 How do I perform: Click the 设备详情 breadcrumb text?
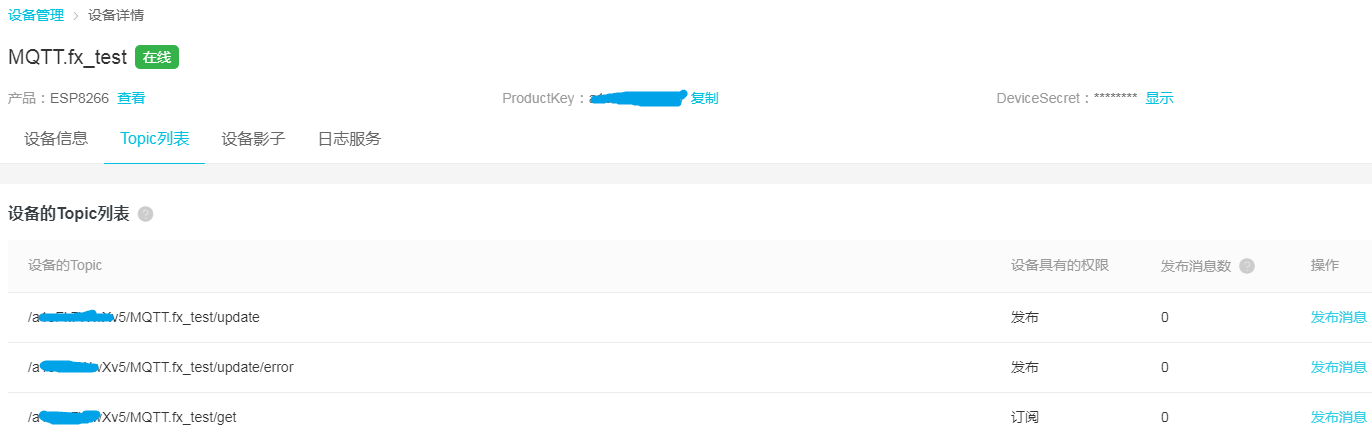[116, 16]
